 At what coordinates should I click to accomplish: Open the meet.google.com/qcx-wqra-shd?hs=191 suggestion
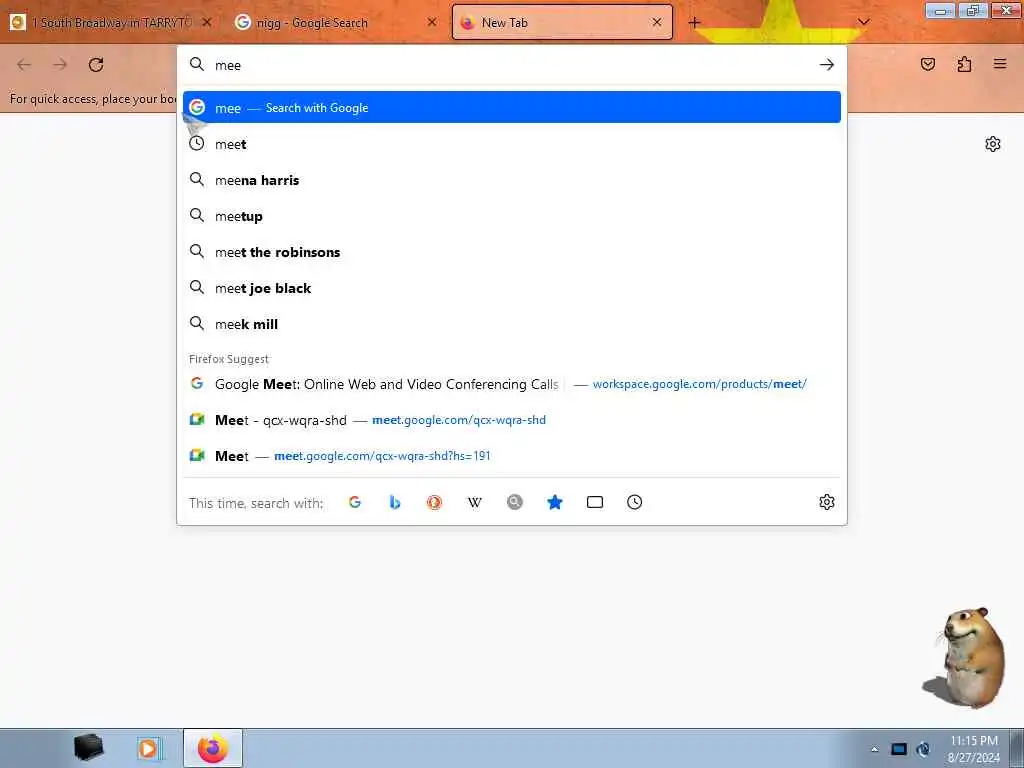[512, 456]
